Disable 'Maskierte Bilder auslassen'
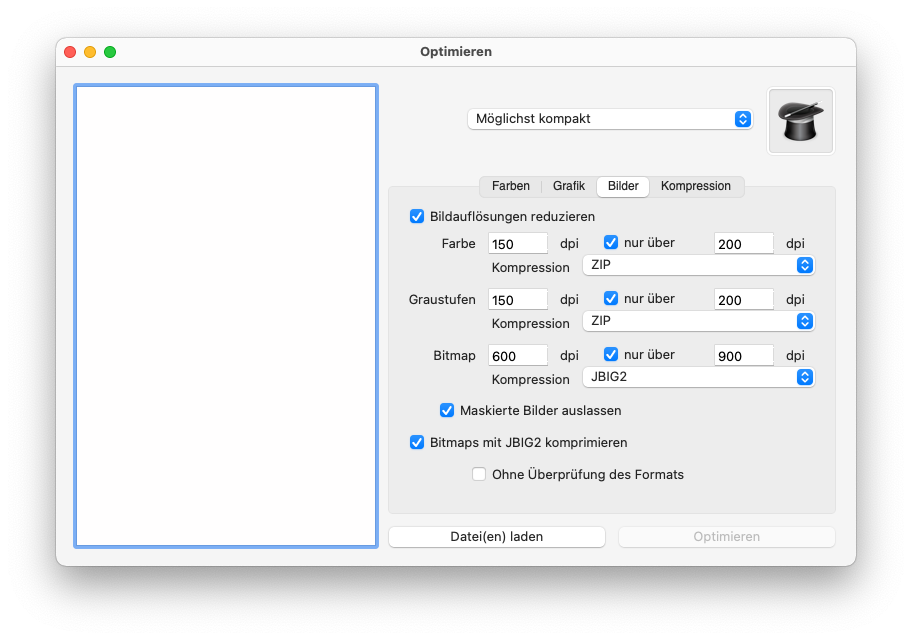 click(447, 410)
